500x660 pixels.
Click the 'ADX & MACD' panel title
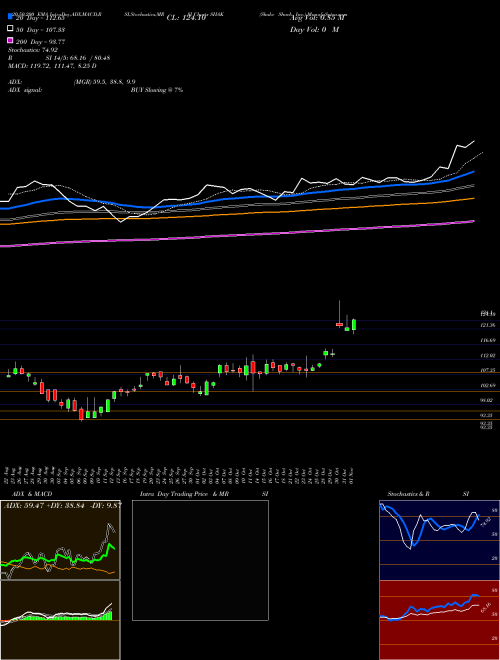pos(32,494)
